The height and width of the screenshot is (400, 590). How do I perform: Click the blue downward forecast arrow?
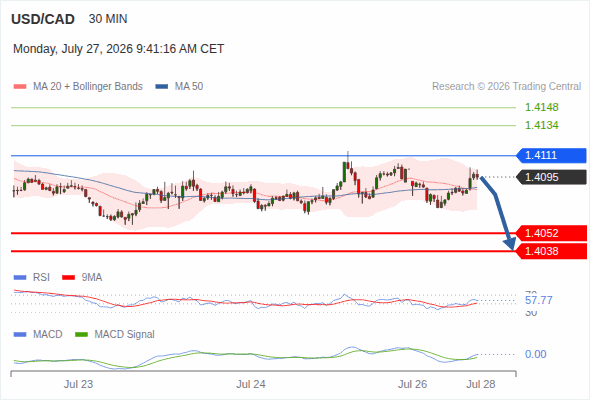coord(498,213)
